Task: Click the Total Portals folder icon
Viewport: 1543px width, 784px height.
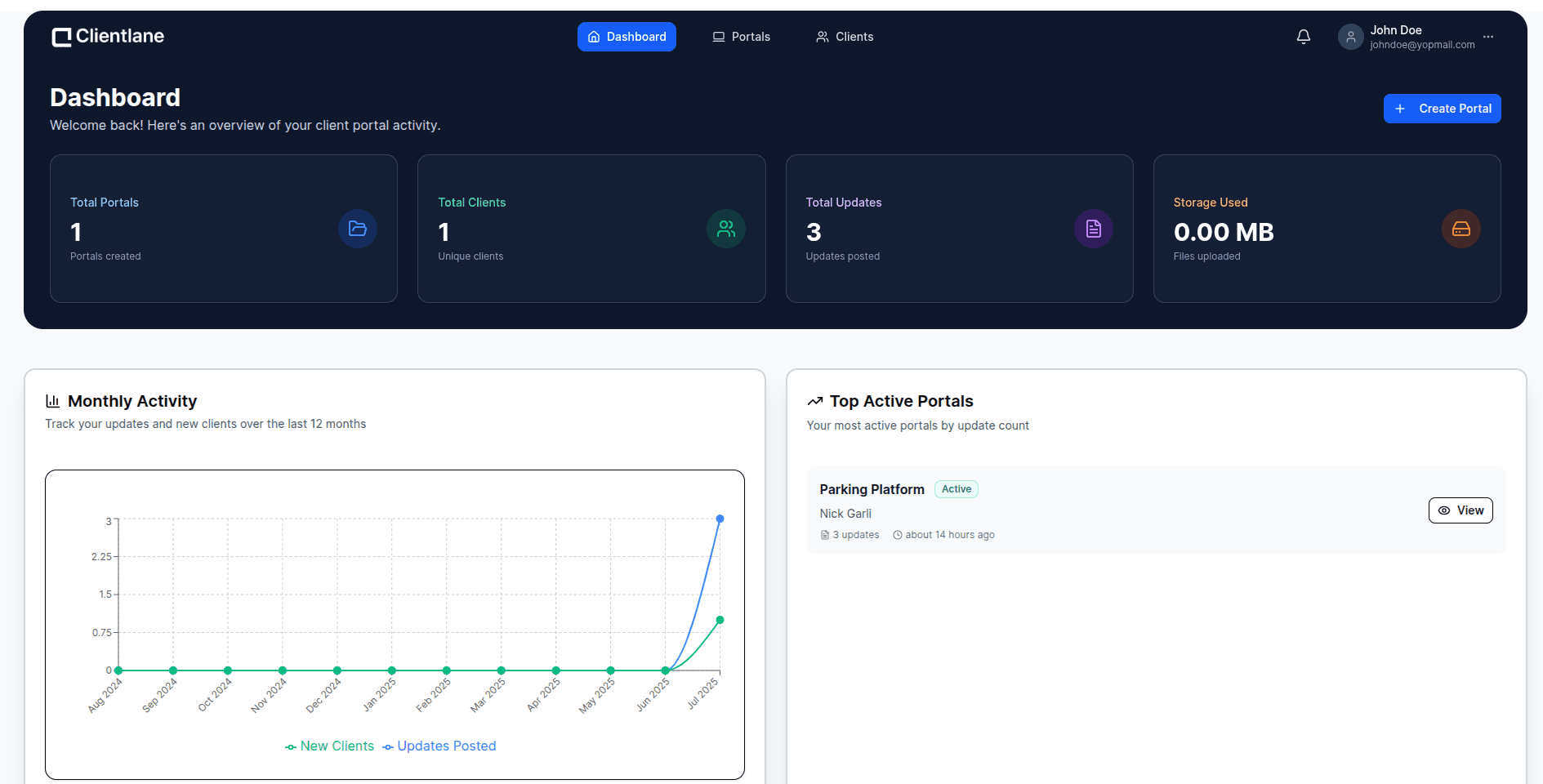Action: (358, 229)
